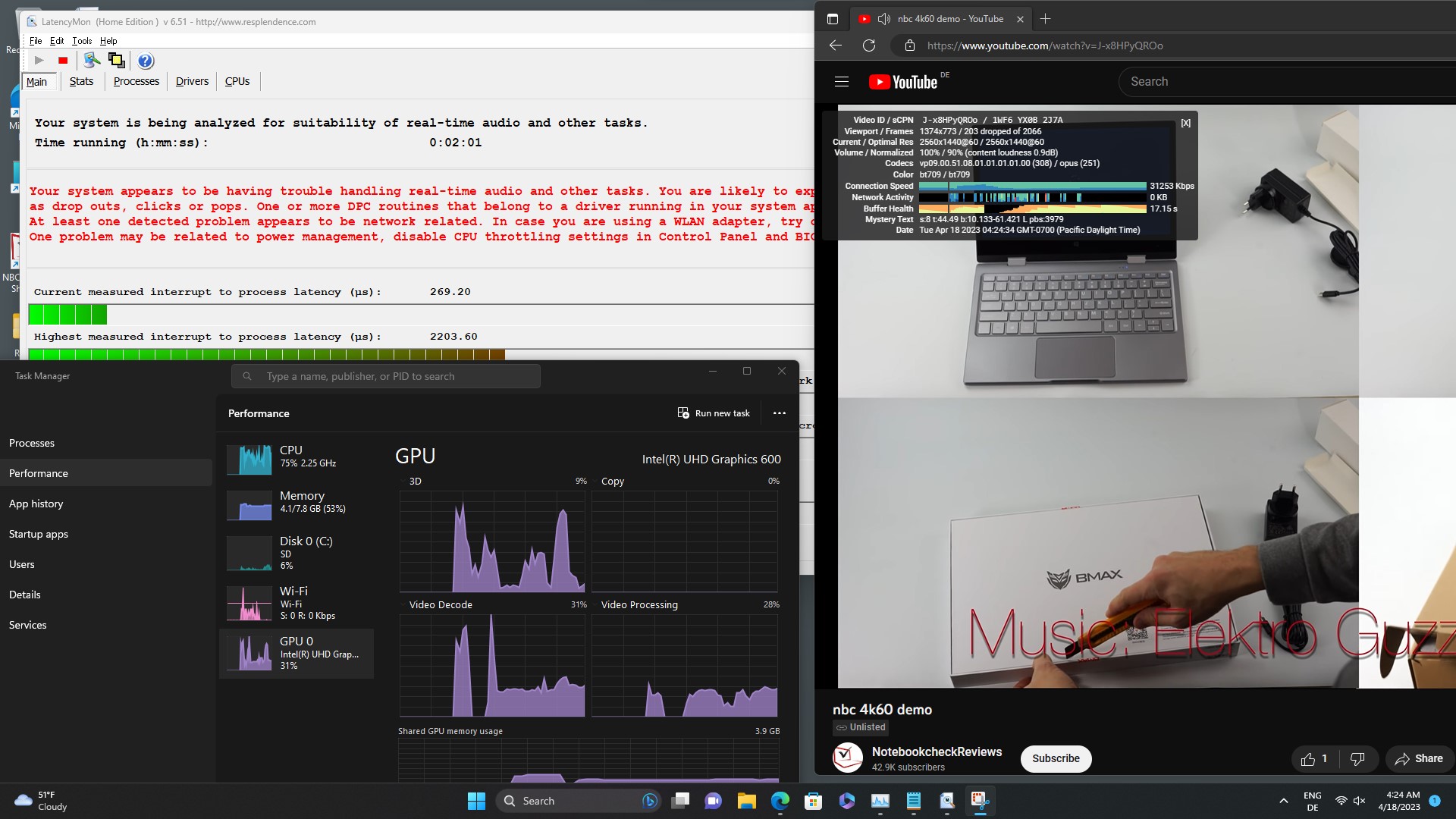Switch to the Drivers tab
The image size is (1456, 819).
[192, 82]
